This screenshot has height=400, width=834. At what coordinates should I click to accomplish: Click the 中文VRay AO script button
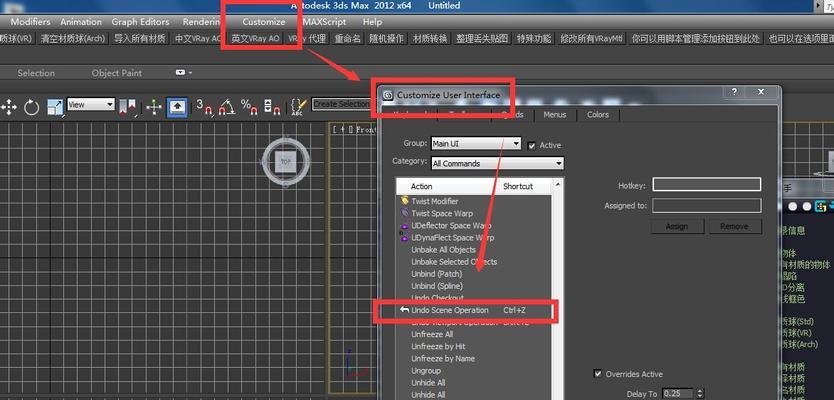coord(197,39)
